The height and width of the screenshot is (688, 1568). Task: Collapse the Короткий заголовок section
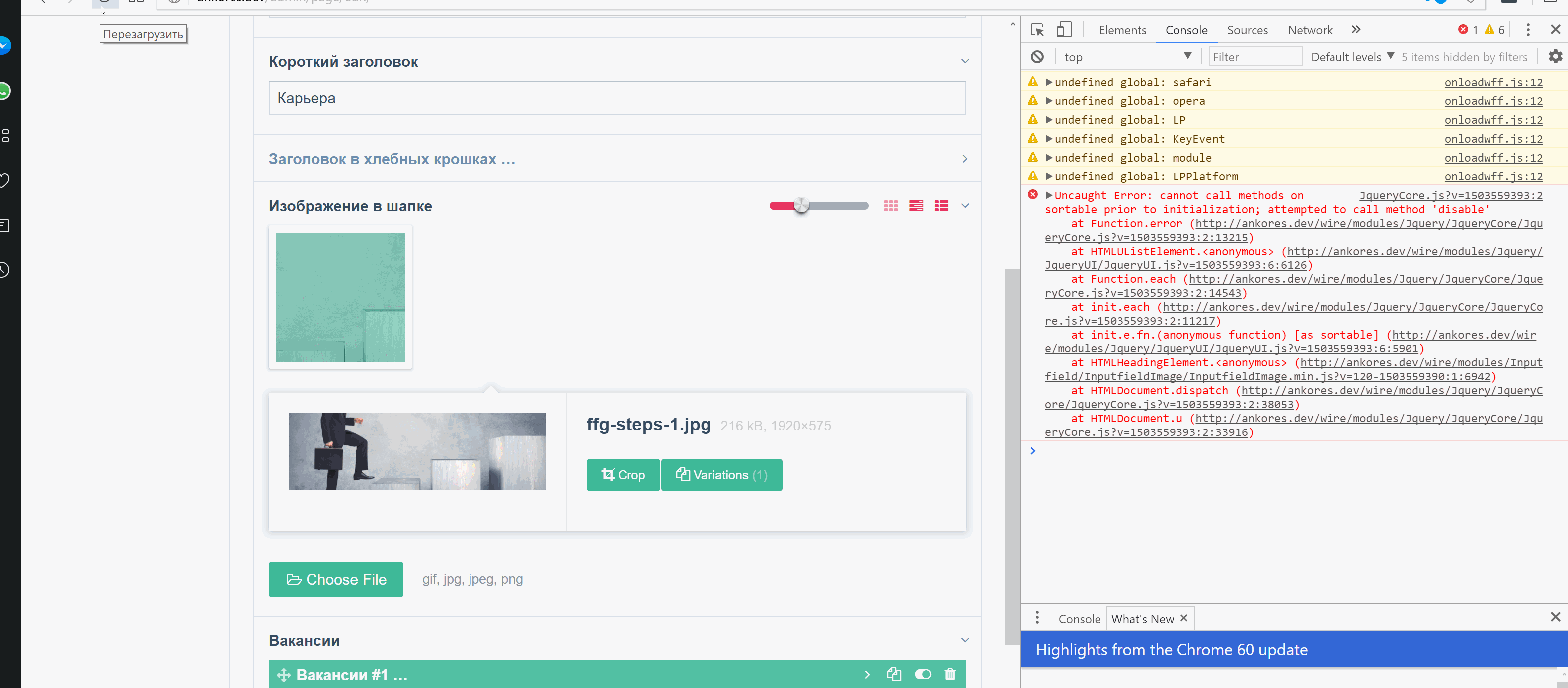click(965, 61)
